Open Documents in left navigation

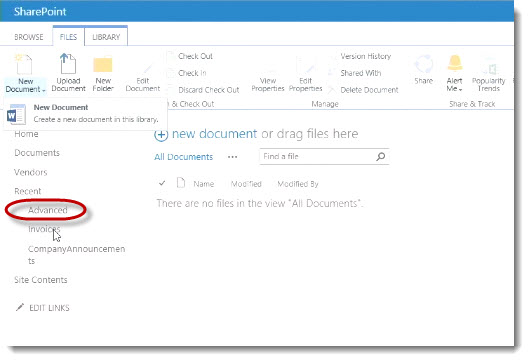(37, 153)
